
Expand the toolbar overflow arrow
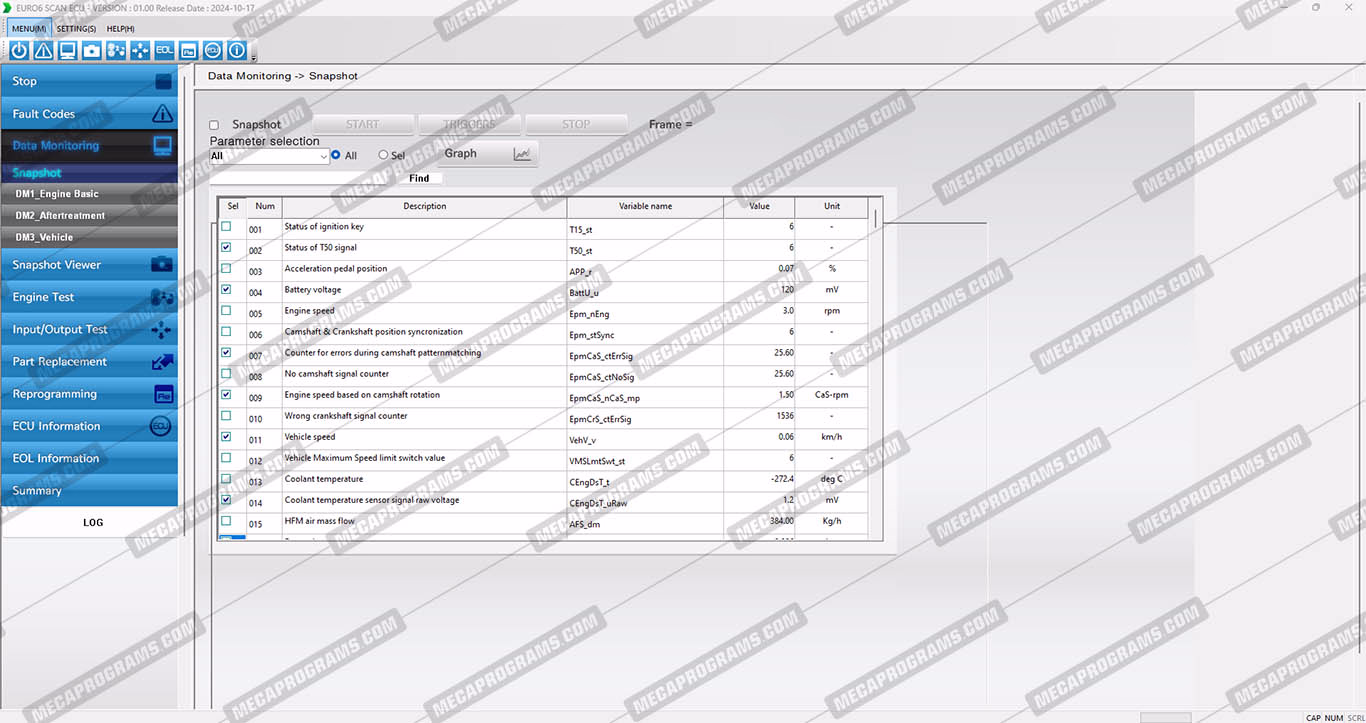(x=254, y=58)
